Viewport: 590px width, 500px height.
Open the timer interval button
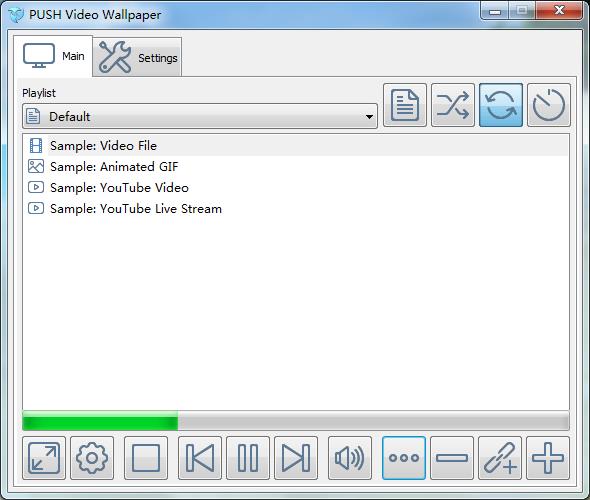tap(549, 105)
